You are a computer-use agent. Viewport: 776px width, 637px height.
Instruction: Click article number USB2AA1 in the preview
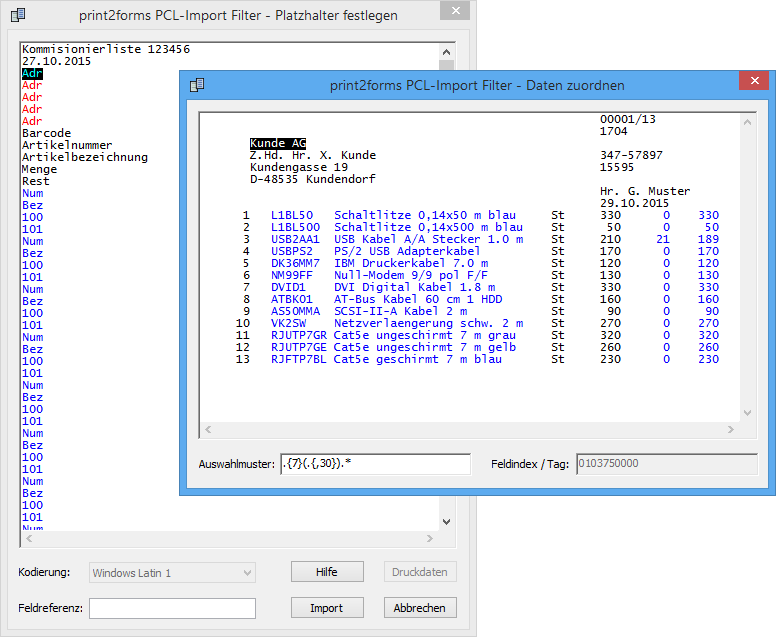pos(295,239)
